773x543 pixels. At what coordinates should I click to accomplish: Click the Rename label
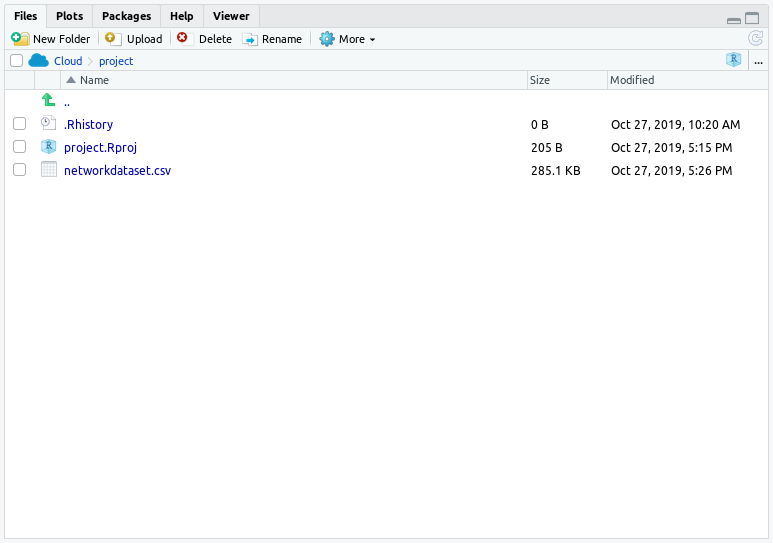(282, 39)
